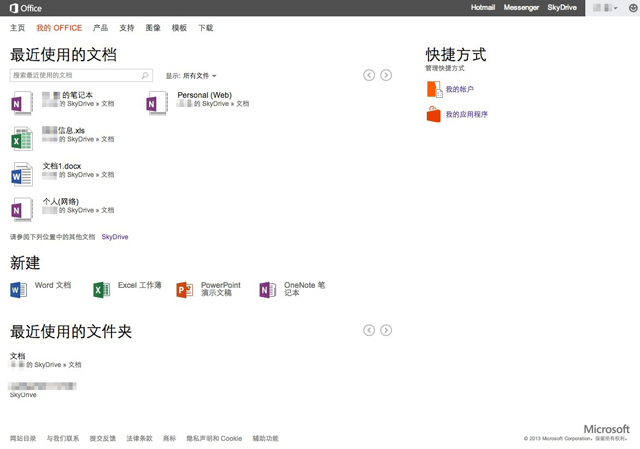Switch to the 模板 tab

click(179, 28)
